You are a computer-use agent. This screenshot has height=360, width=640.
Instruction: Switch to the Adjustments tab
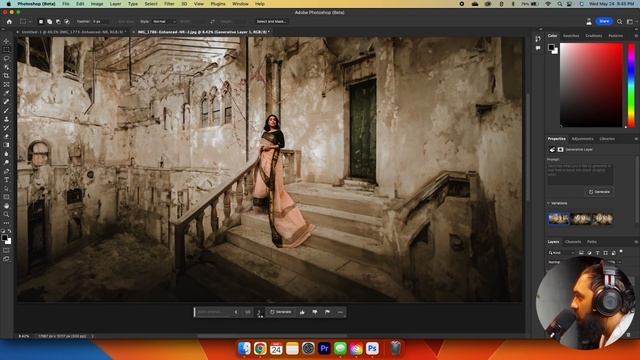(582, 139)
